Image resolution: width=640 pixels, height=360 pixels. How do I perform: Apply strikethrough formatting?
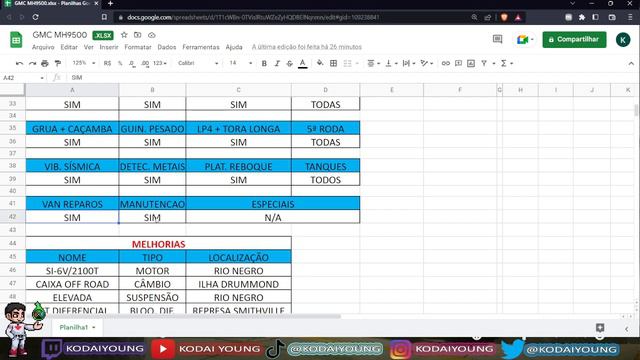point(289,63)
